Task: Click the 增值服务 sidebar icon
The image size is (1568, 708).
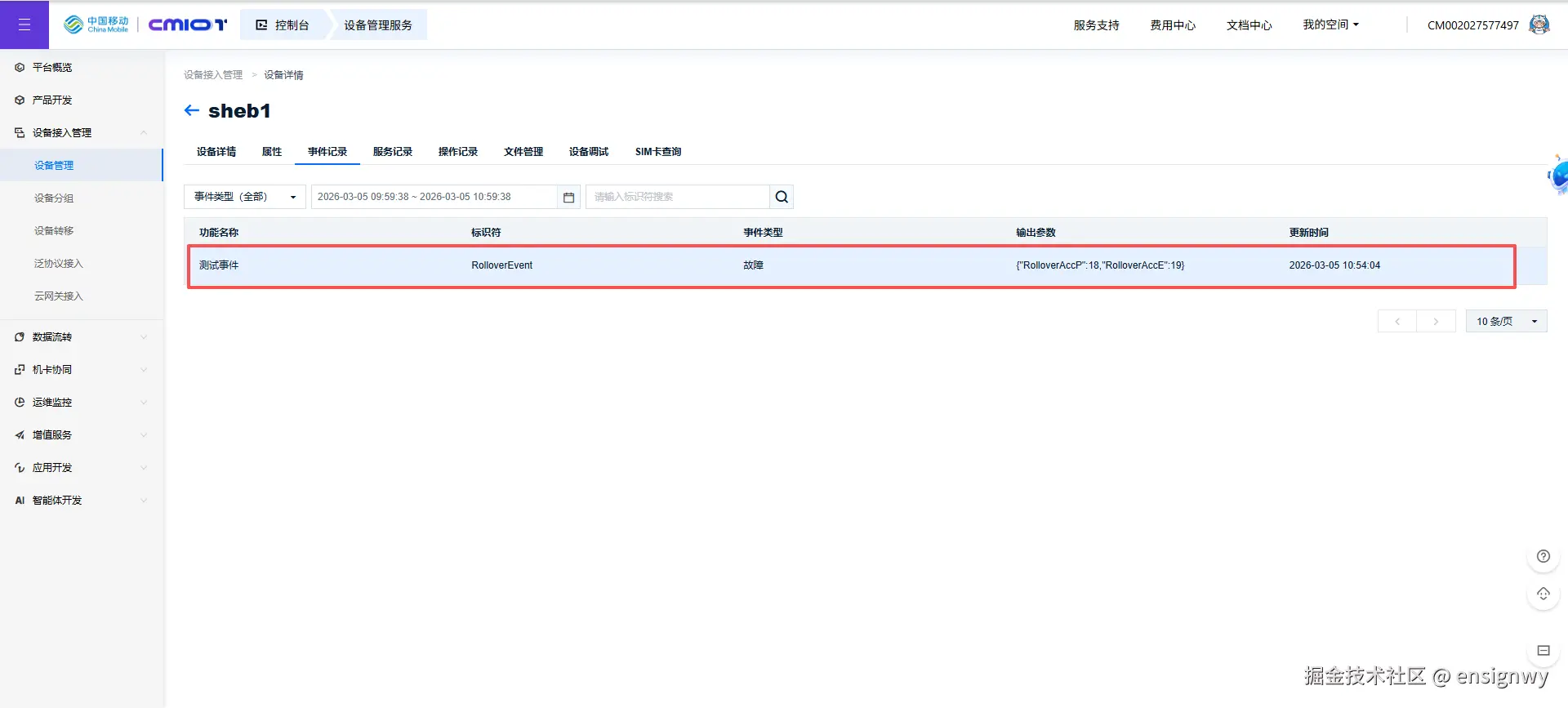Action: coord(20,434)
